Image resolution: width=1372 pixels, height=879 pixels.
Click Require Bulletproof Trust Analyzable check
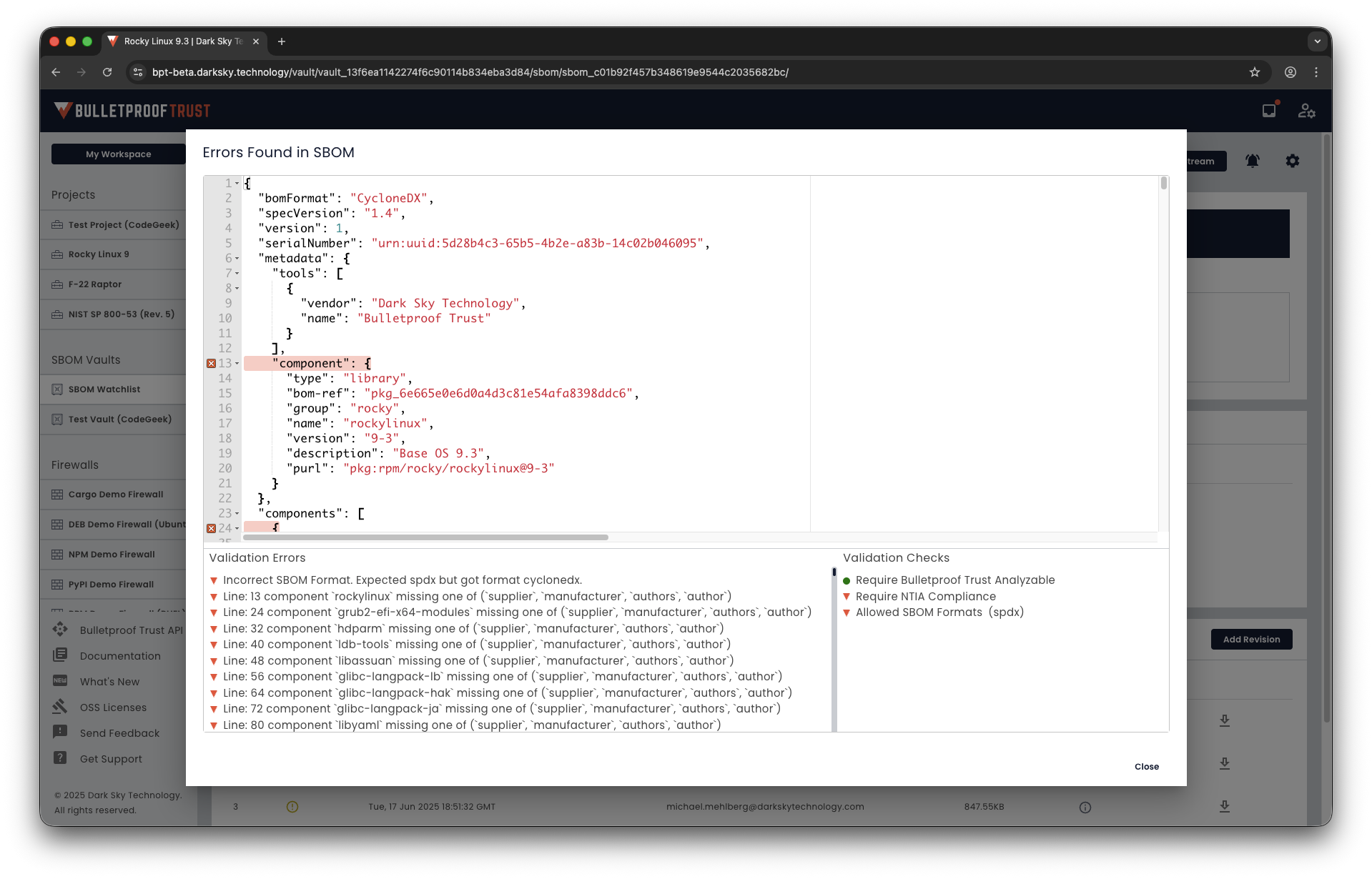(954, 580)
